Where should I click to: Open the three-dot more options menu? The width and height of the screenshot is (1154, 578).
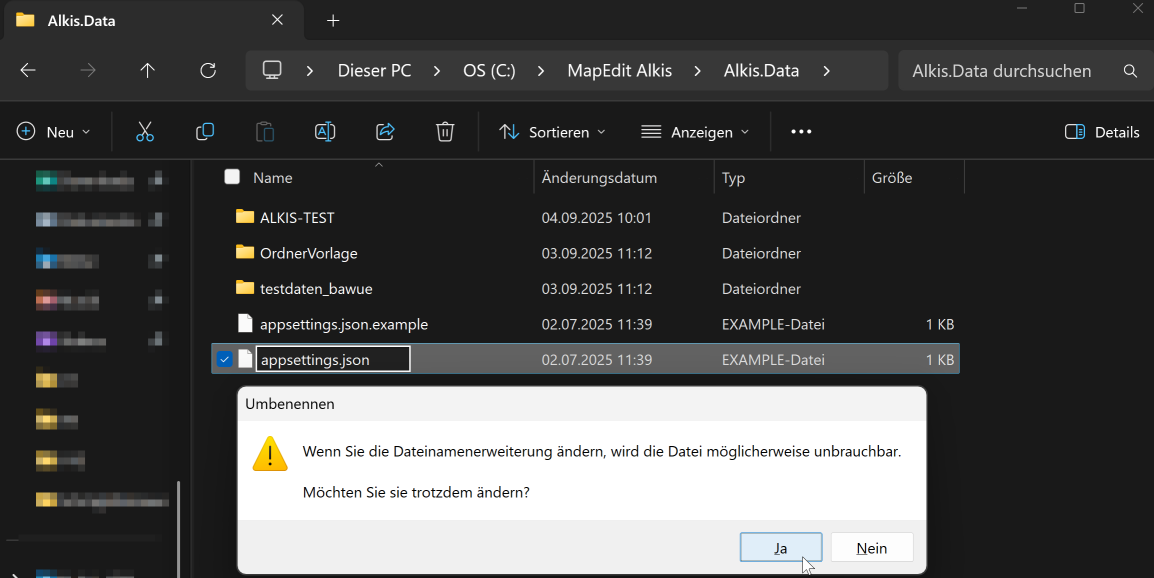point(801,132)
